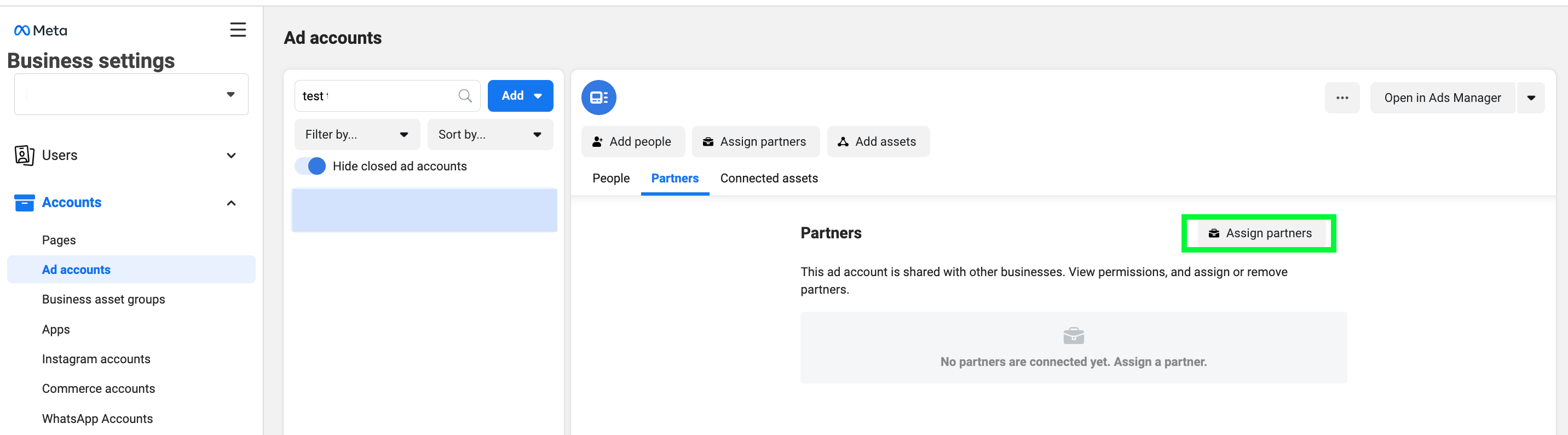
Task: Click the Ad accounts page title
Action: [332, 38]
